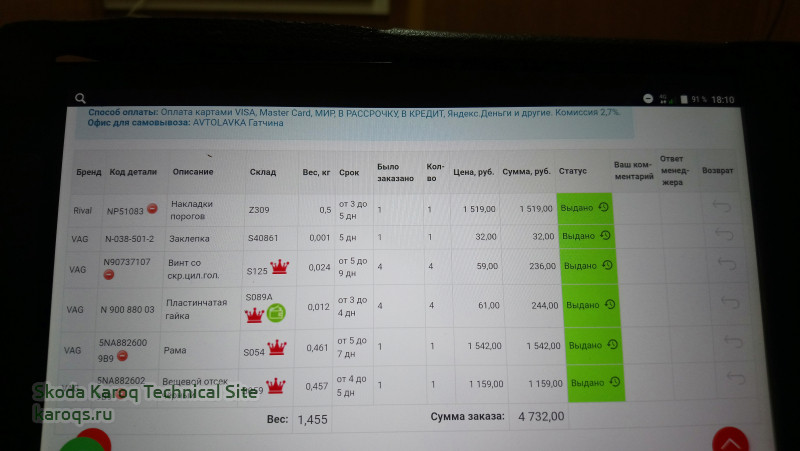
Task: Click the return arrow for the Пластинчатая гайка row
Action: pyautogui.click(x=730, y=303)
